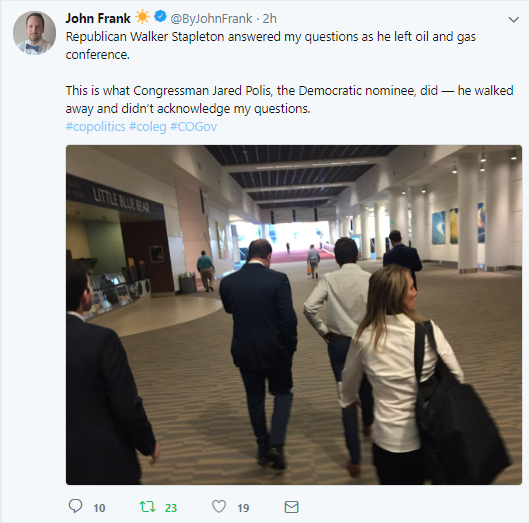The image size is (529, 523).
Task: Expand the tweet options chevron menu
Action: pos(513,20)
